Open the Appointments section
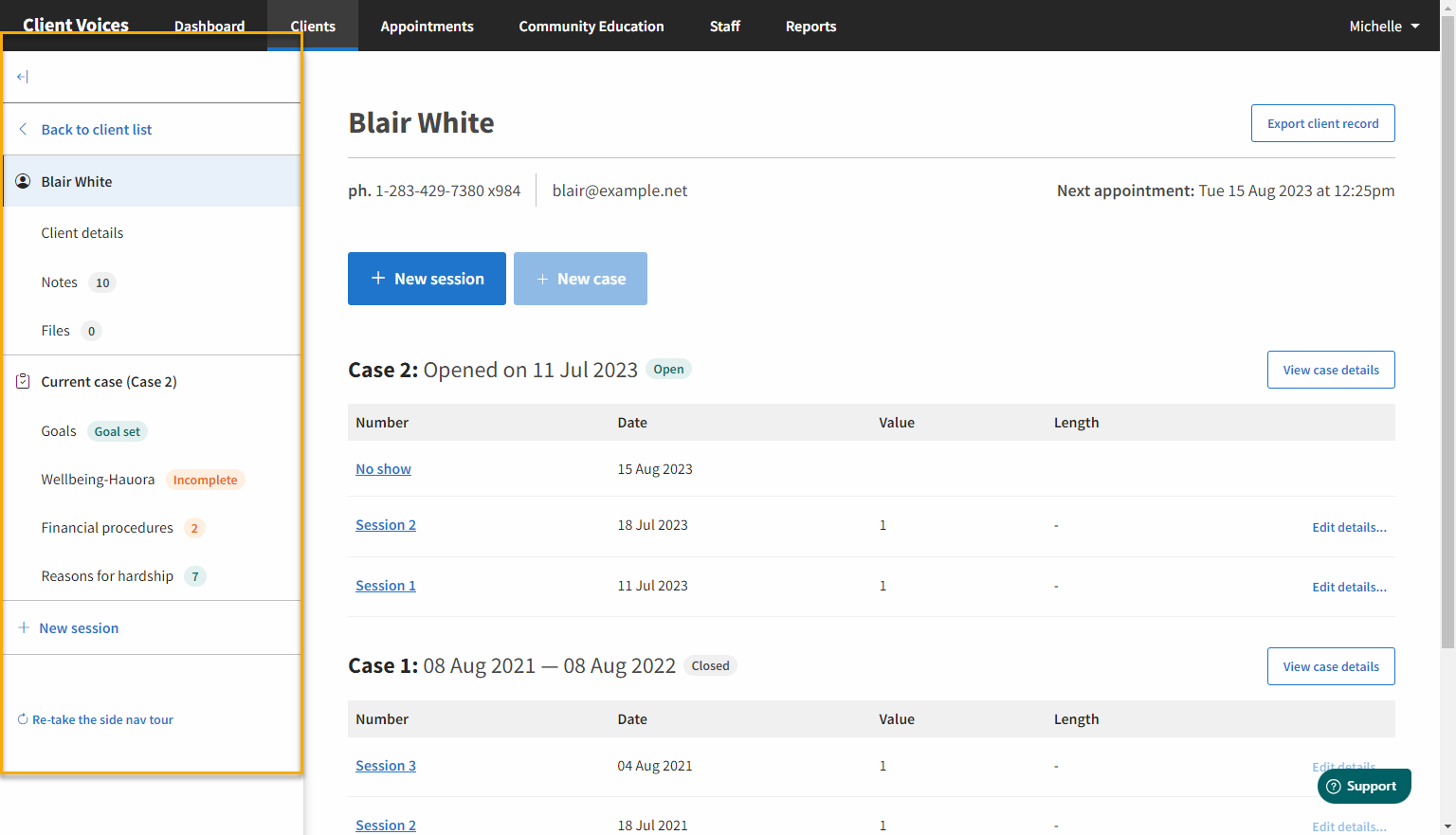Image resolution: width=1456 pixels, height=835 pixels. (428, 26)
